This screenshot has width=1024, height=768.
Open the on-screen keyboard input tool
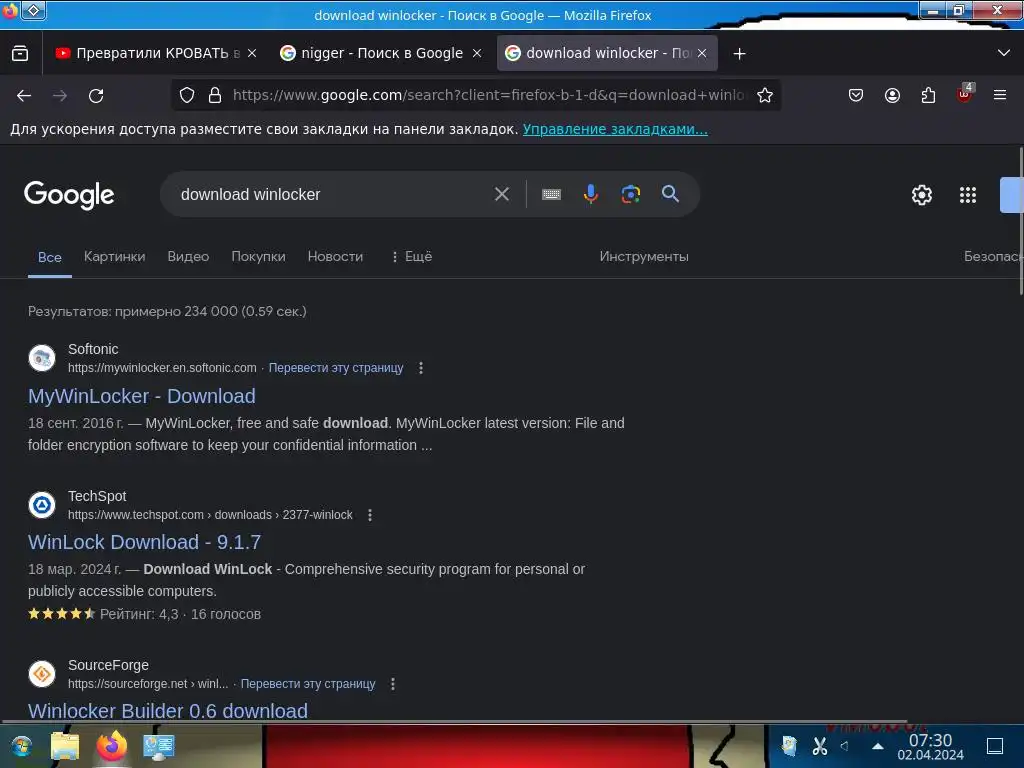(x=551, y=194)
